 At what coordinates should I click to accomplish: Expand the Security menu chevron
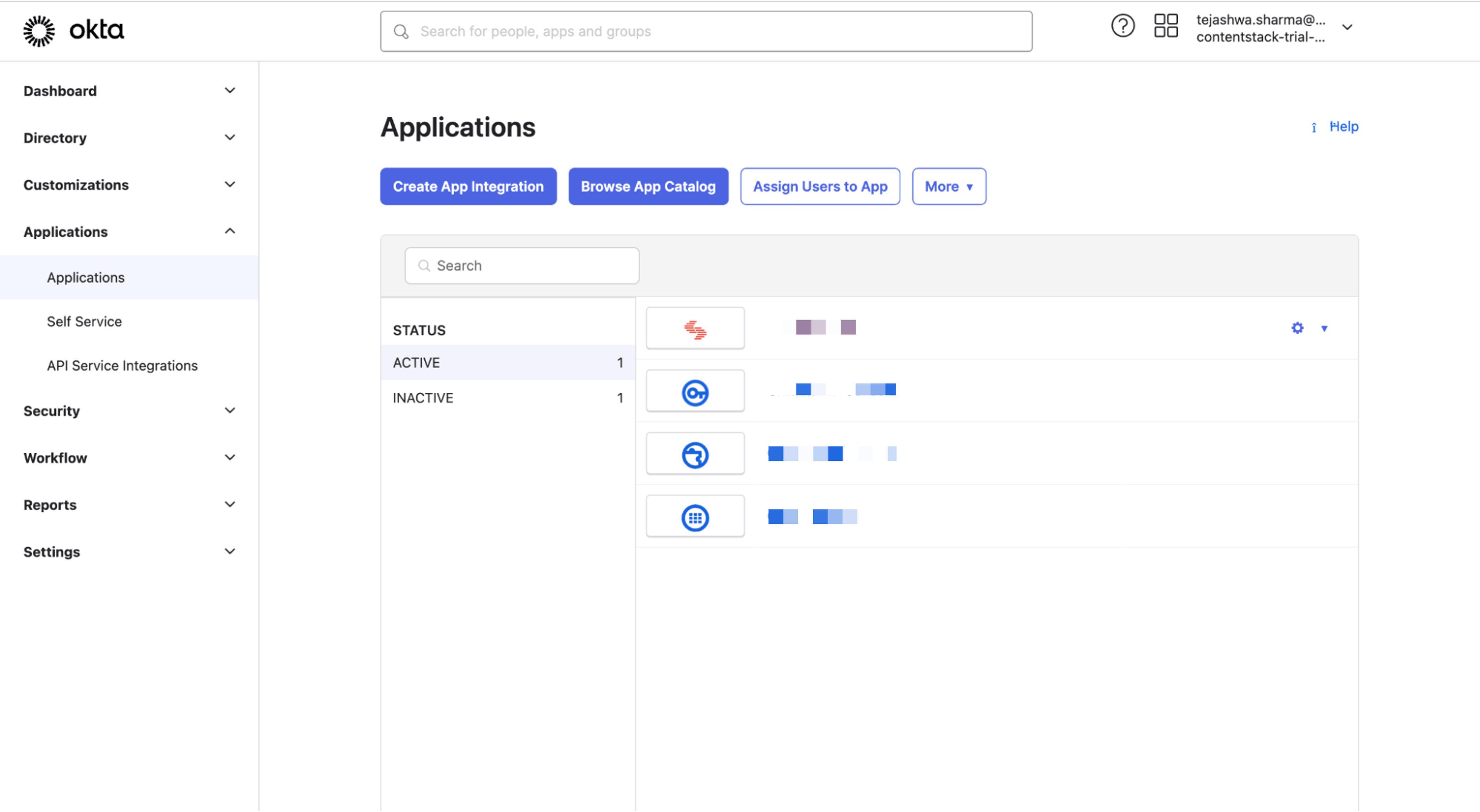(230, 411)
